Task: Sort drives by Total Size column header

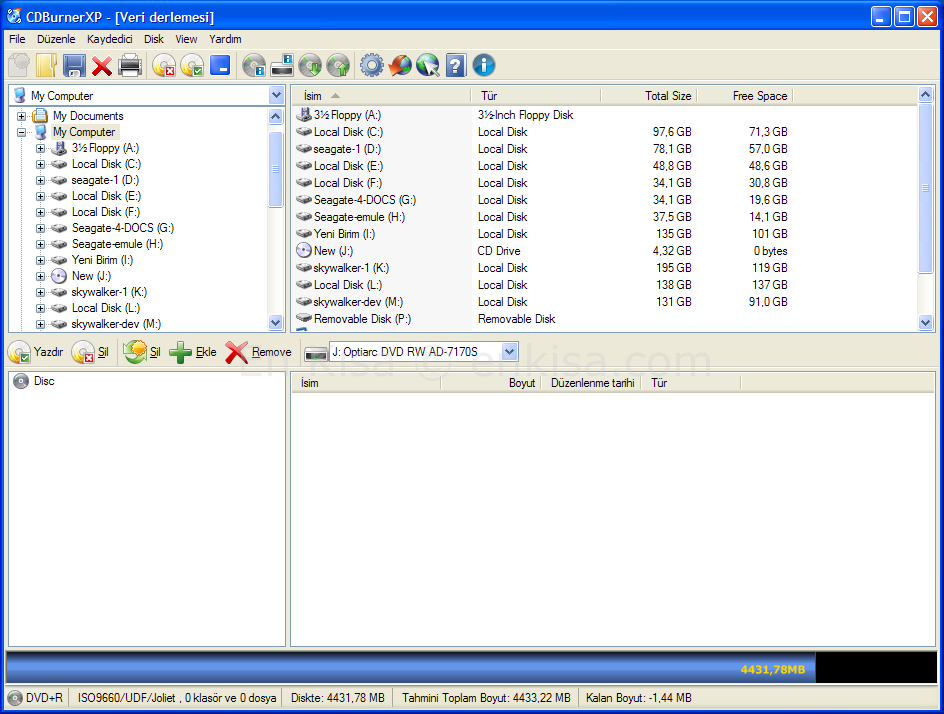Action: (647, 96)
